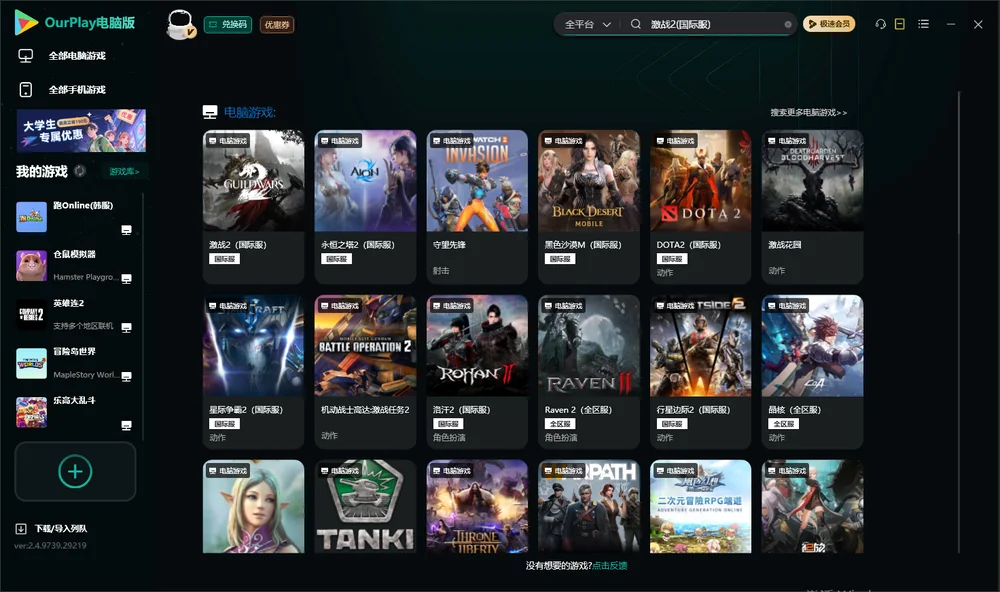The height and width of the screenshot is (592, 1000).
Task: Click the headset customer support icon
Action: coord(880,24)
